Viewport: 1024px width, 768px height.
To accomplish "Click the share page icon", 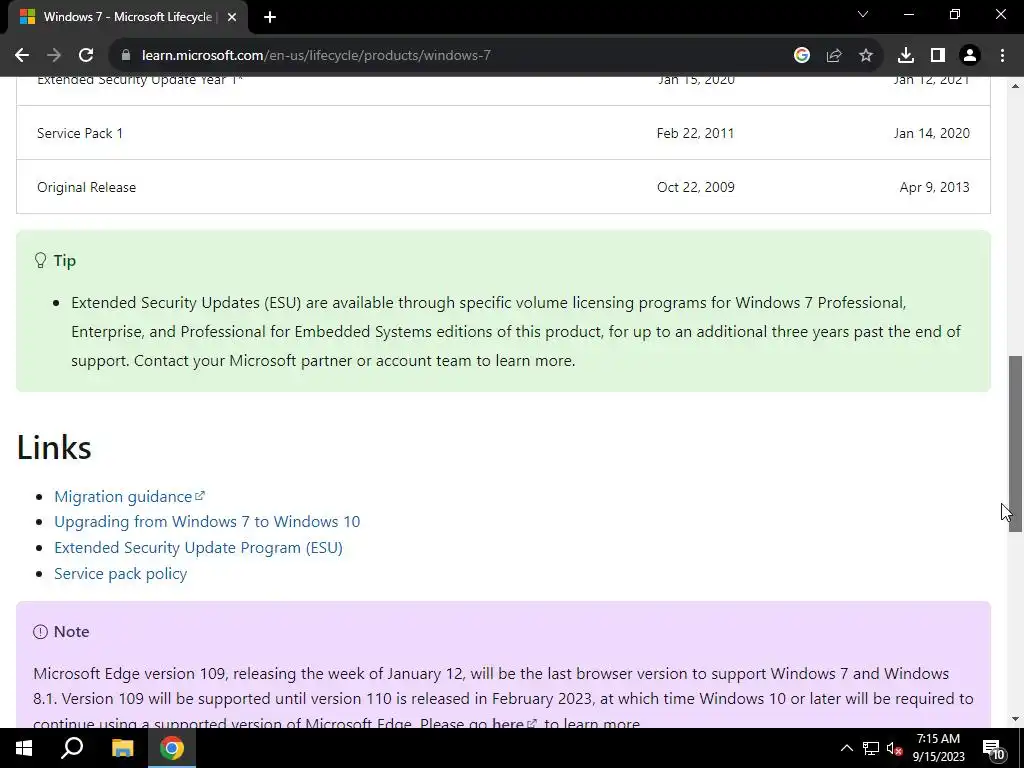I will point(834,56).
